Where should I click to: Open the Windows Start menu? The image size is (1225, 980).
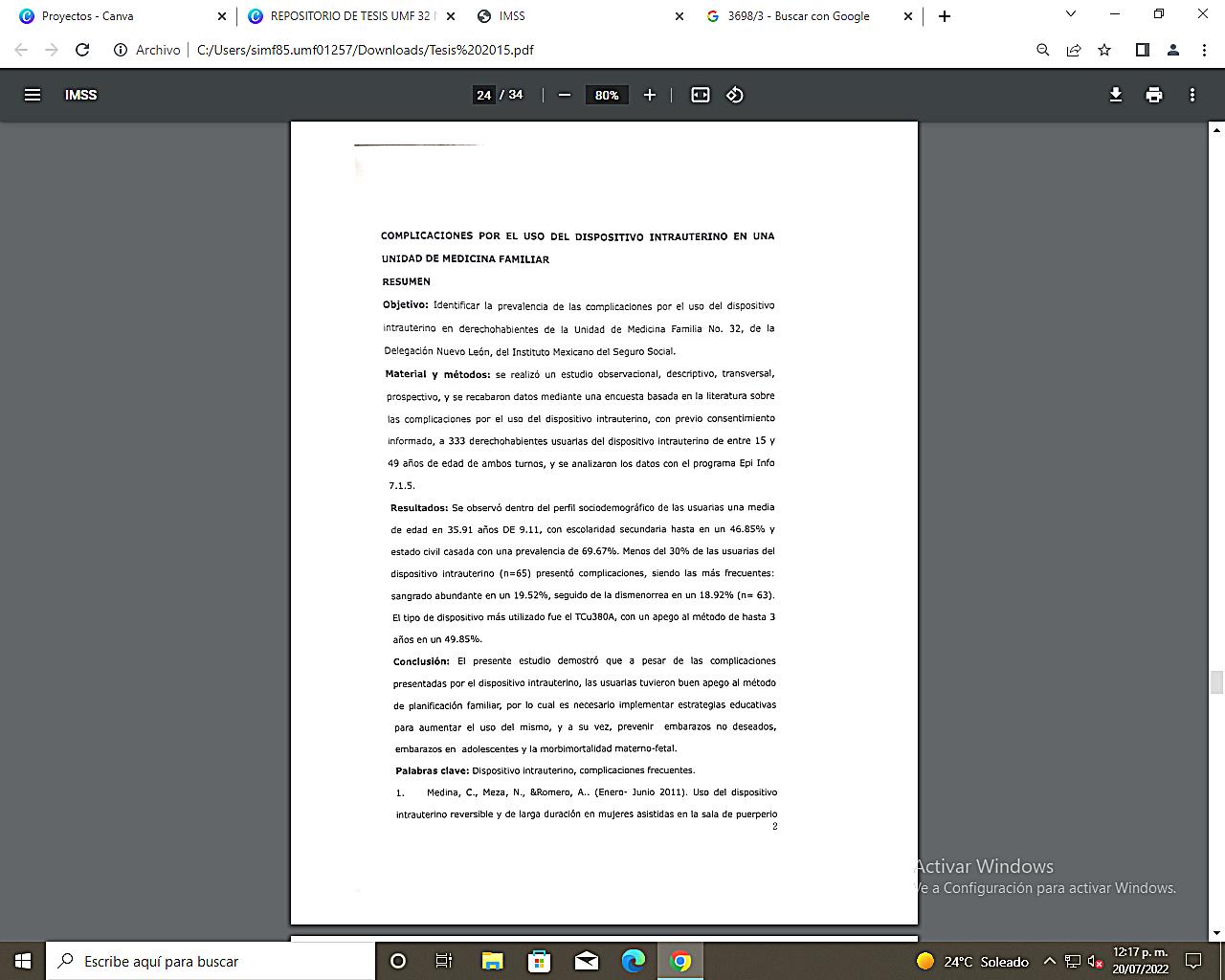coord(22,961)
